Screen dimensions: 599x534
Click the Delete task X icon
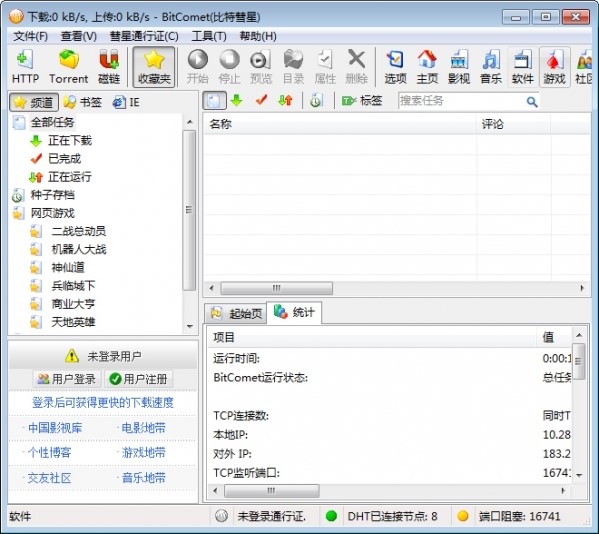pos(356,67)
